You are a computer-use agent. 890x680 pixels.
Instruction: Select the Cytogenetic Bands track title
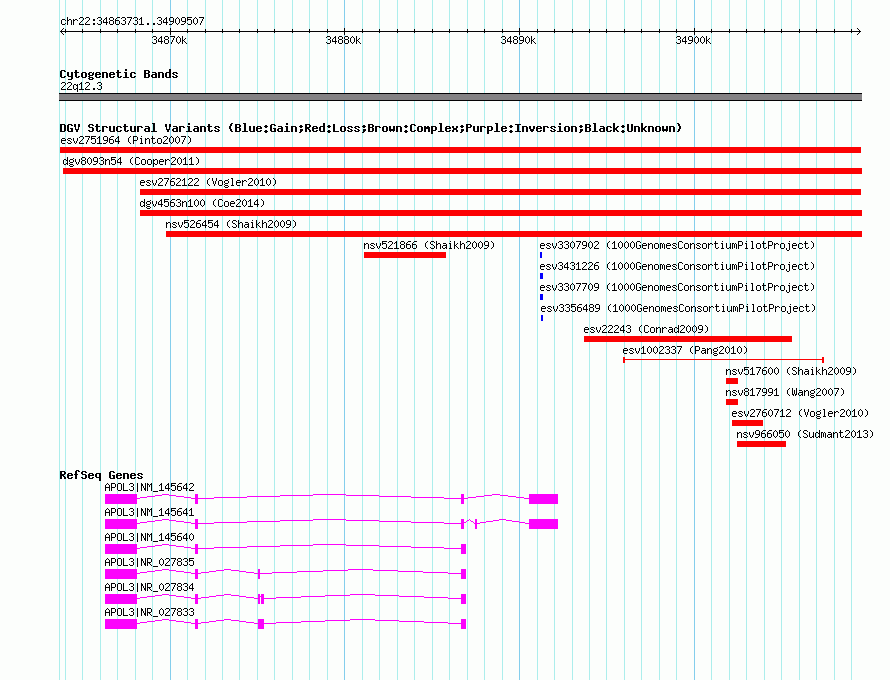click(x=119, y=74)
